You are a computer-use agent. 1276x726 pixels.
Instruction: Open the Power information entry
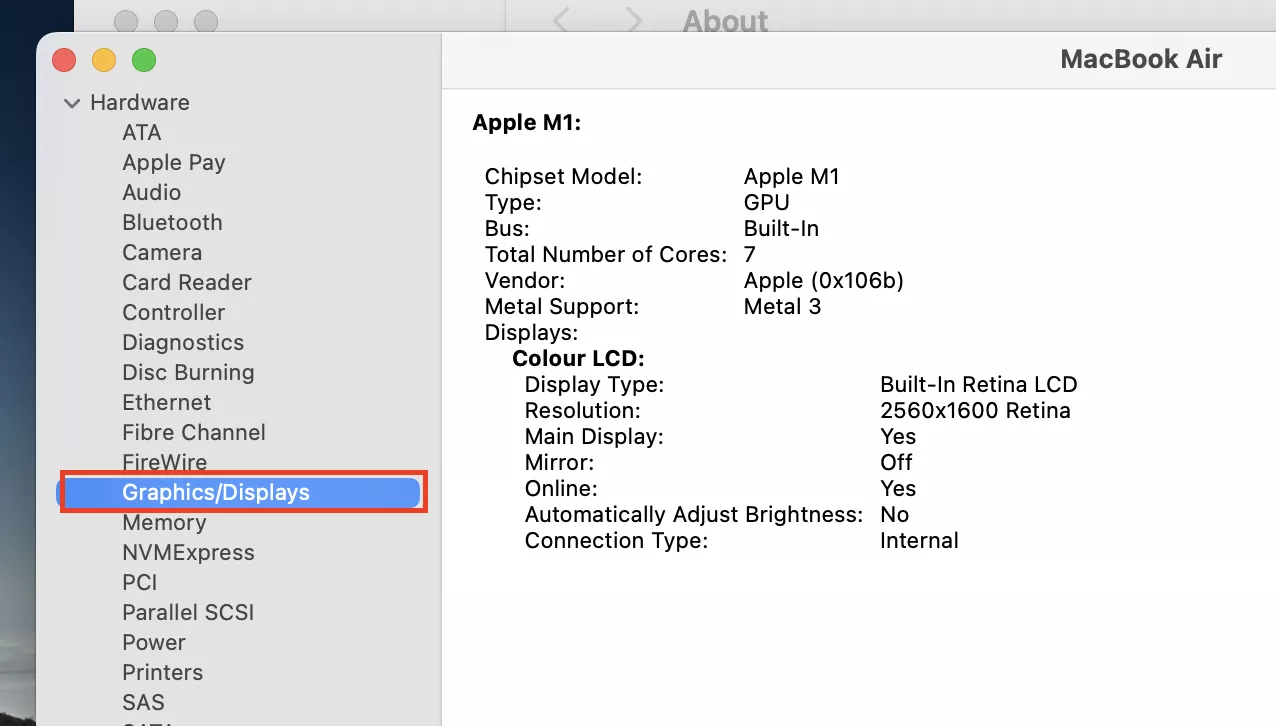coord(153,643)
